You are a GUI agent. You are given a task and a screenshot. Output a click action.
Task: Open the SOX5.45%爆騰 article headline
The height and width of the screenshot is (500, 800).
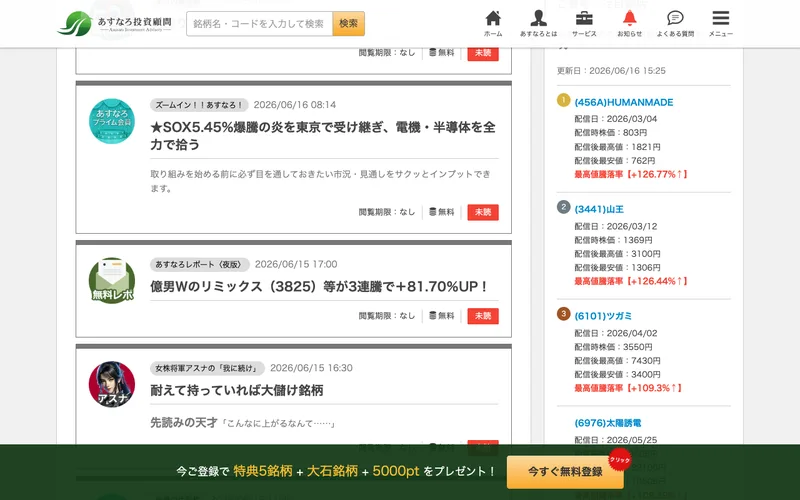(x=323, y=135)
